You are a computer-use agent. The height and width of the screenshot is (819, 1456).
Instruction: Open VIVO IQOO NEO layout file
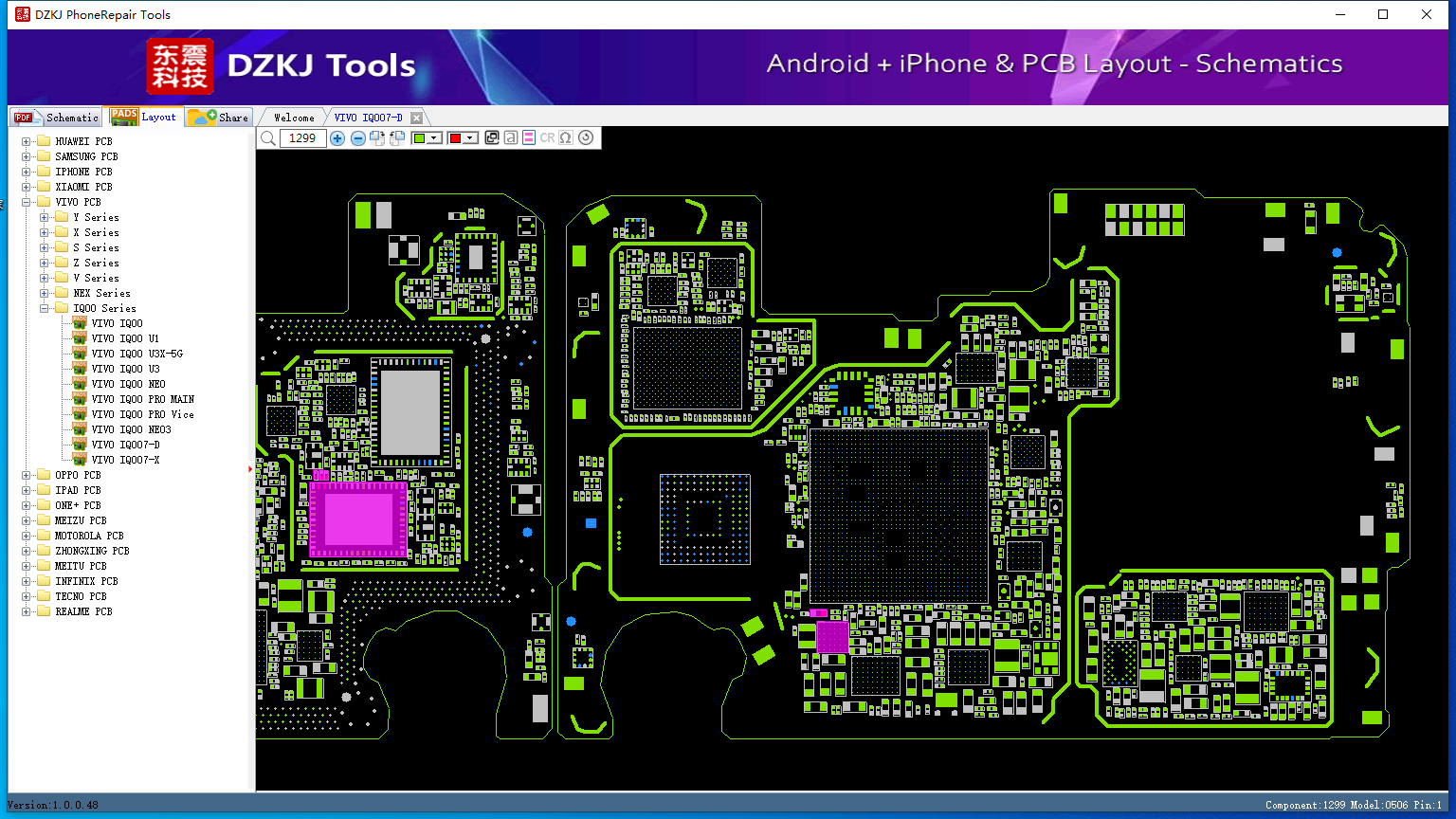(128, 384)
